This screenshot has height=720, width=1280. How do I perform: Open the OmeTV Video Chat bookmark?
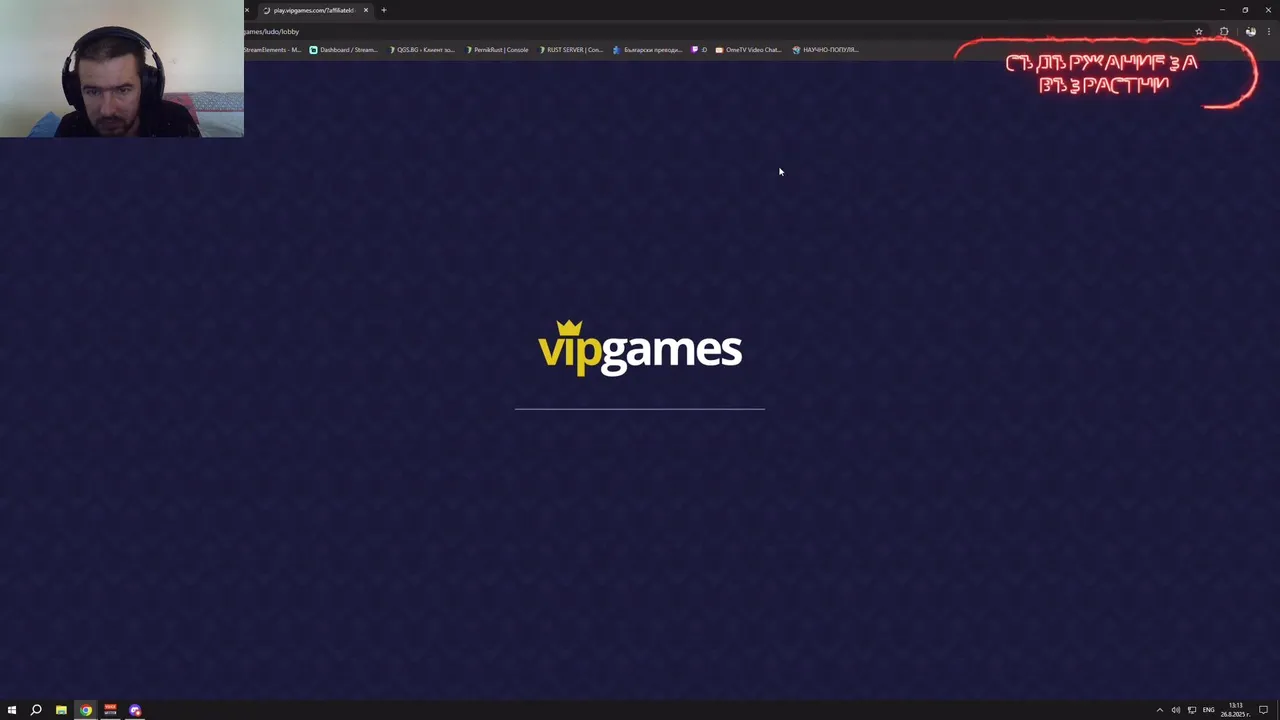pos(748,49)
